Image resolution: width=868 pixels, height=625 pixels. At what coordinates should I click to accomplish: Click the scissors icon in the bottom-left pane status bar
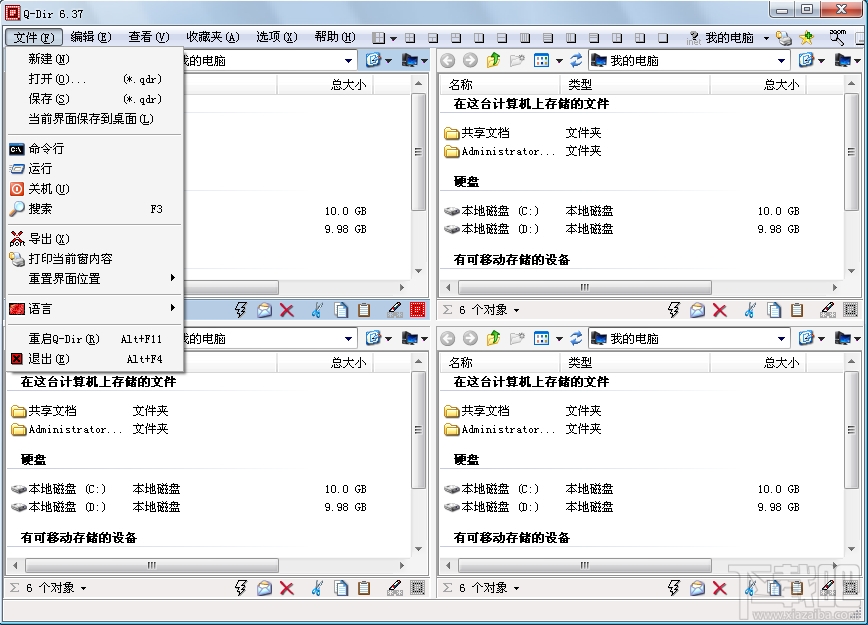(317, 588)
